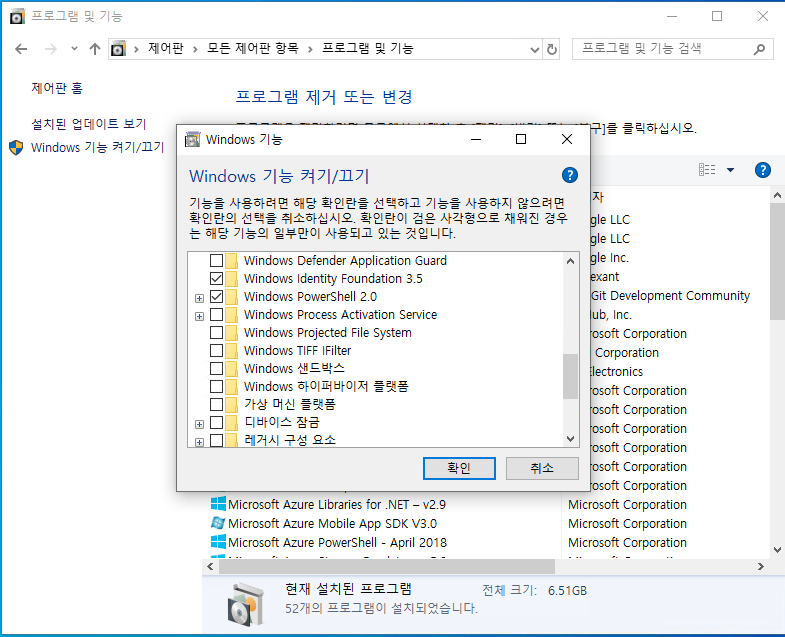Click 프로그램 및 기능 window title icon

pyautogui.click(x=17, y=17)
